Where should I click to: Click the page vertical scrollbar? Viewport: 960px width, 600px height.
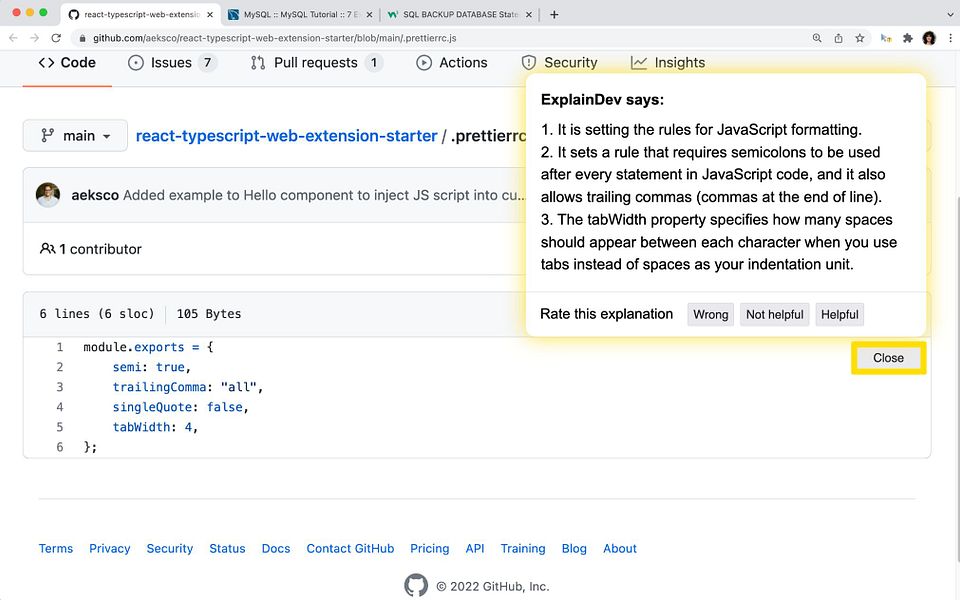[x=956, y=380]
